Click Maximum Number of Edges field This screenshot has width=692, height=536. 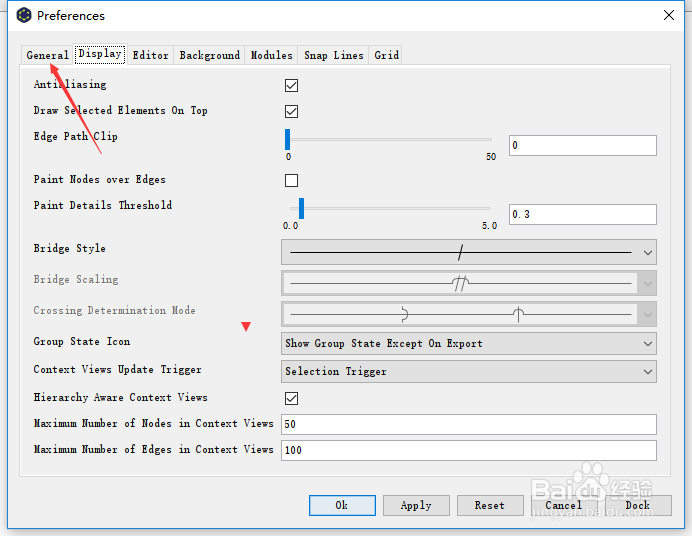coord(469,450)
